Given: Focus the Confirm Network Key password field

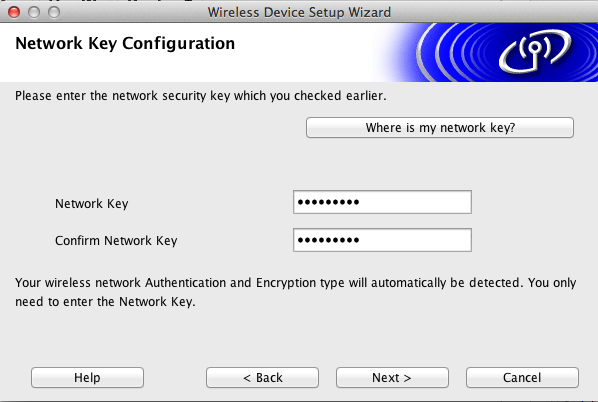Looking at the screenshot, I should [x=382, y=240].
